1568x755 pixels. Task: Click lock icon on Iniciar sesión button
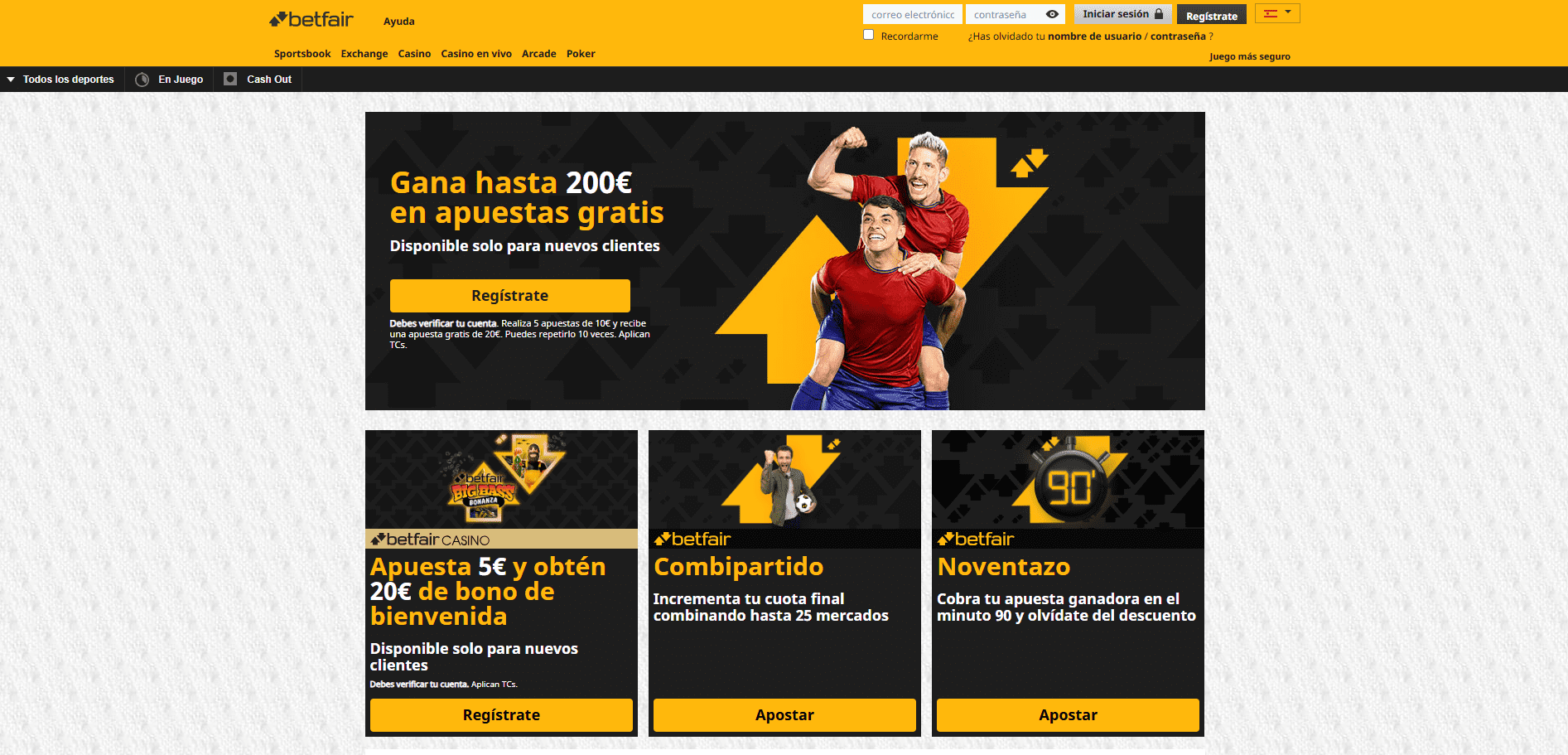pos(1159,14)
